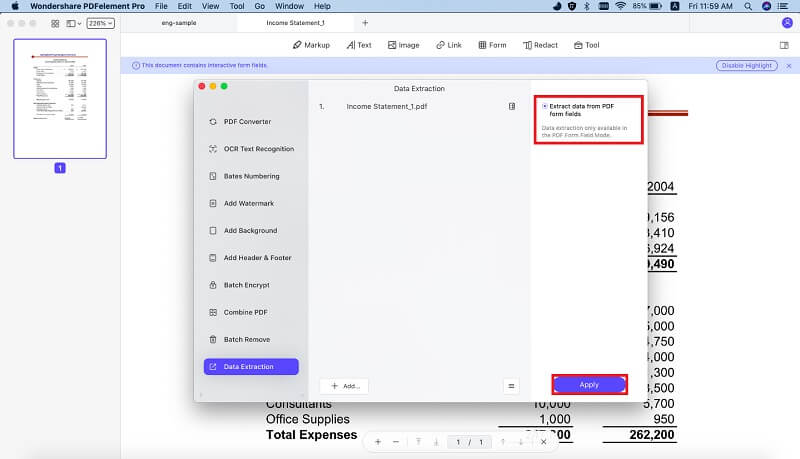Select page 1 thumbnail
Screen dimensions: 800x459
point(60,98)
